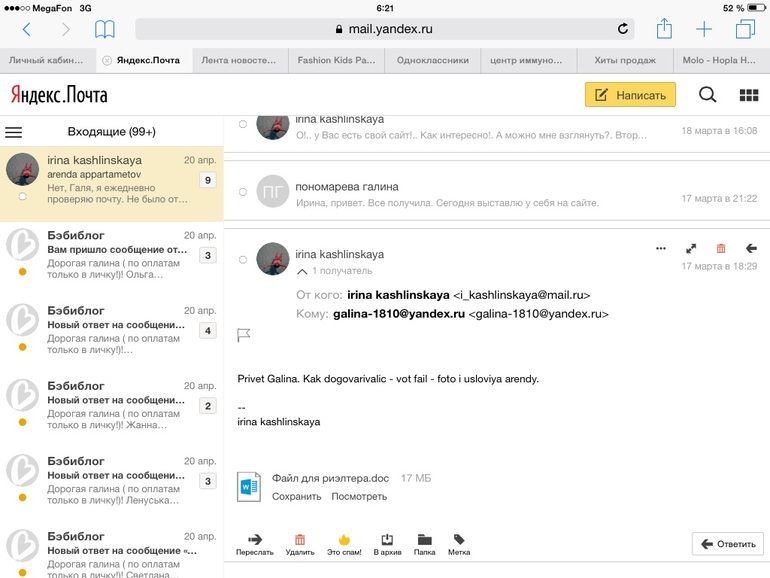The image size is (770, 578).
Task: Click the Переслать forward arrow icon
Action: pyautogui.click(x=254, y=539)
